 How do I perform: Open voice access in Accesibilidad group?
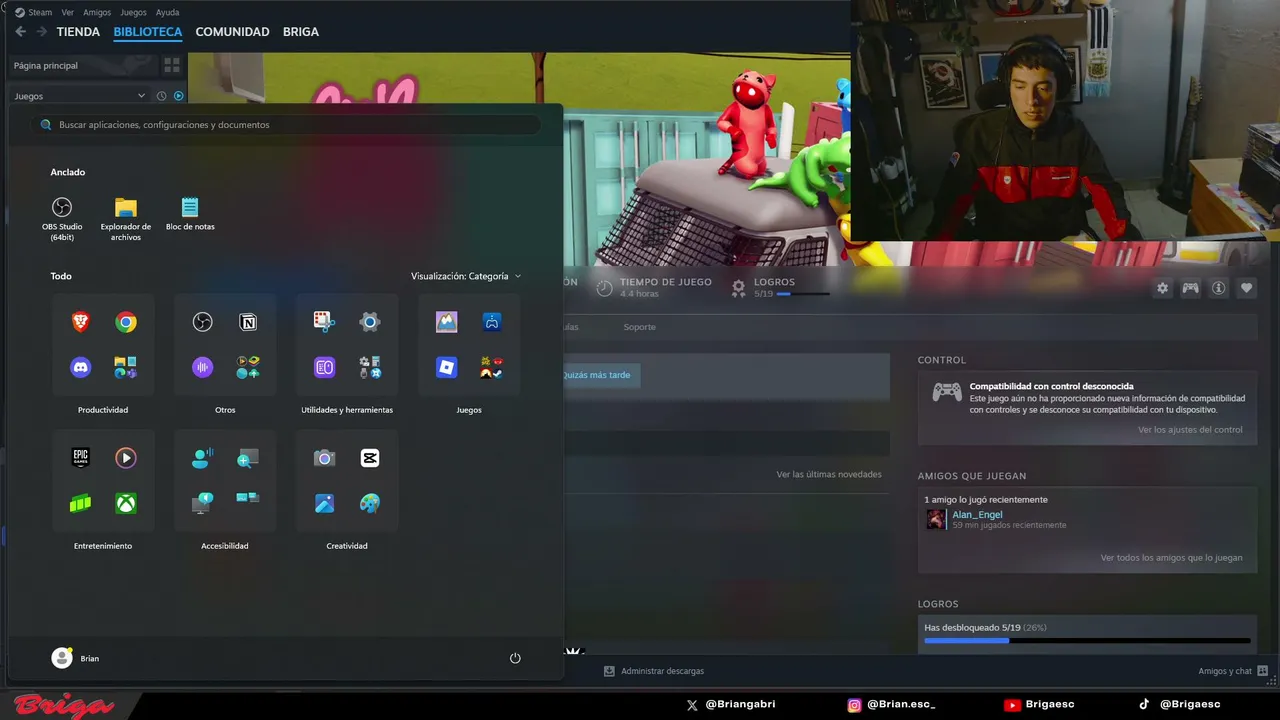(203, 458)
